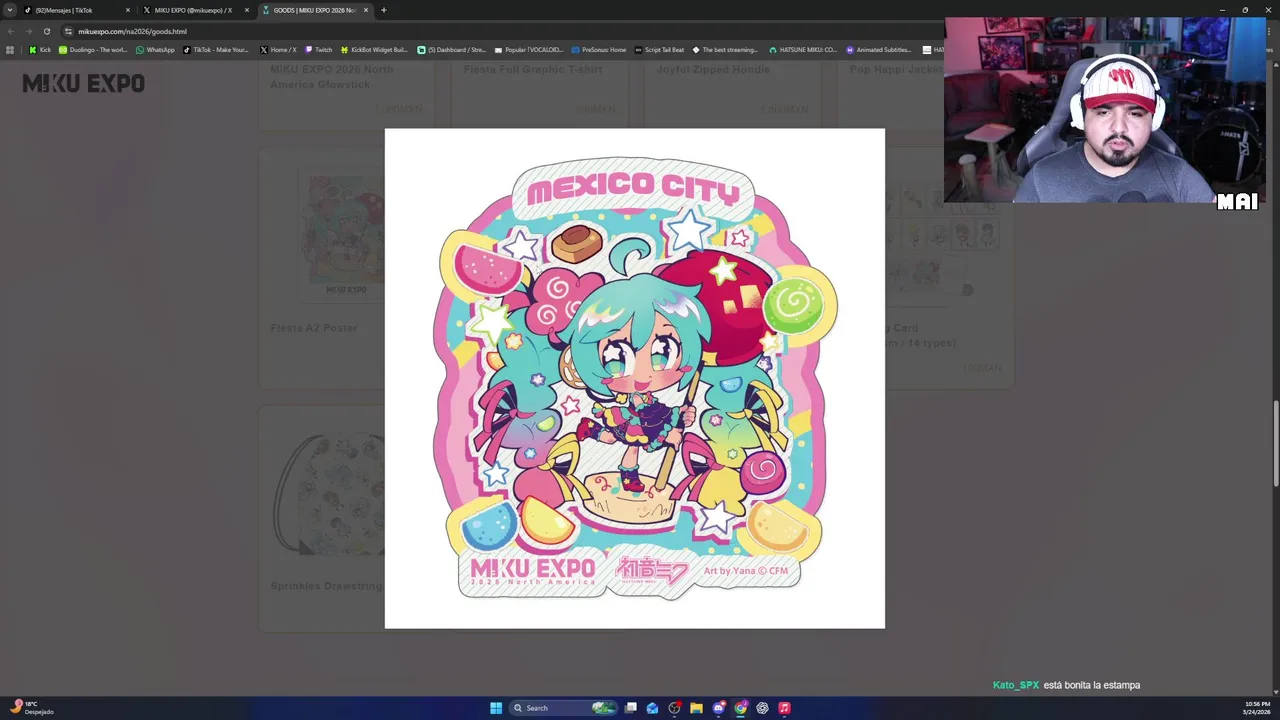Minimize the Chrome window
1280x720 pixels.
[1222, 10]
